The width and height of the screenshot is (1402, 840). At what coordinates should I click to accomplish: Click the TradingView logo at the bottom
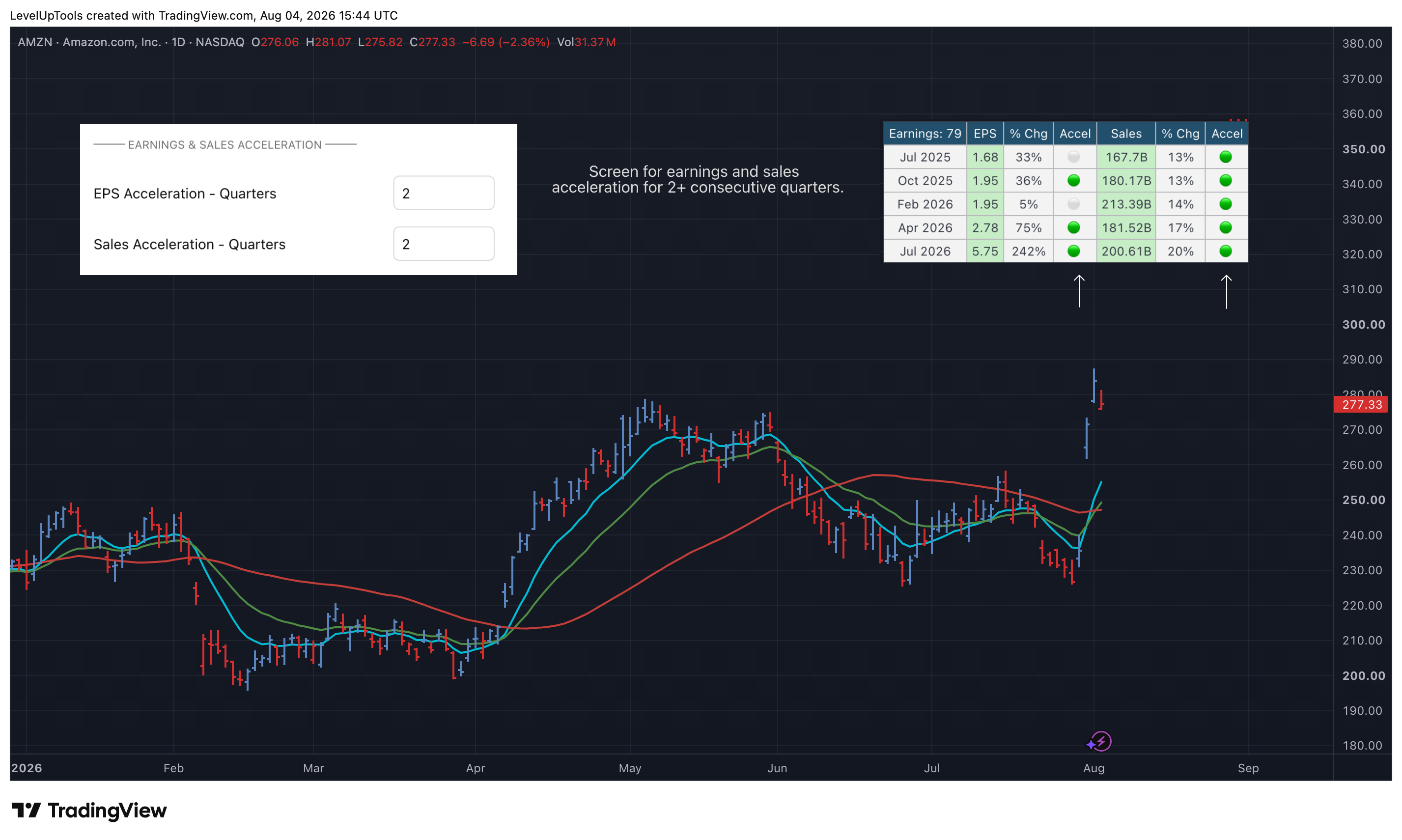pos(89,810)
